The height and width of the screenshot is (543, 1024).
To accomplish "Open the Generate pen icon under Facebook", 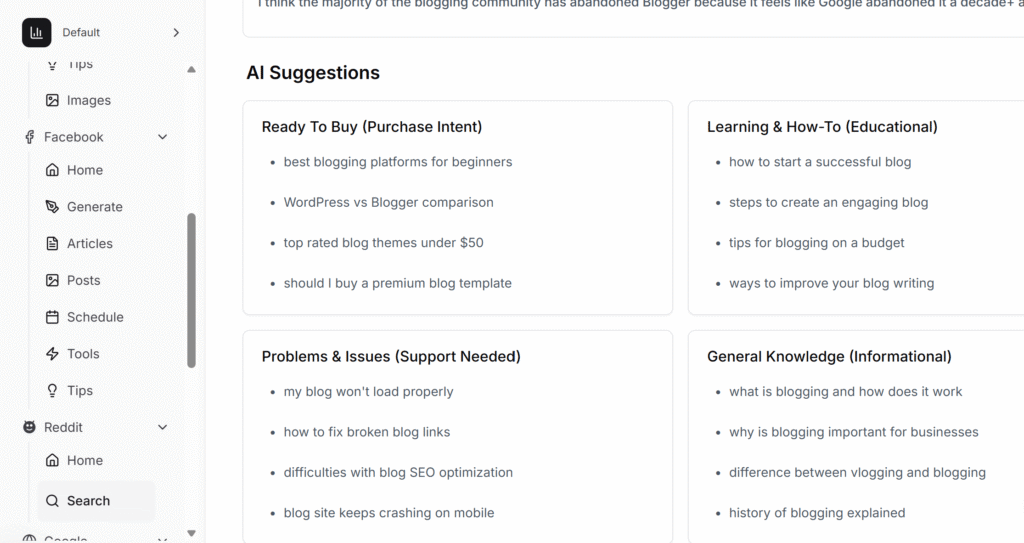I will [x=52, y=207].
